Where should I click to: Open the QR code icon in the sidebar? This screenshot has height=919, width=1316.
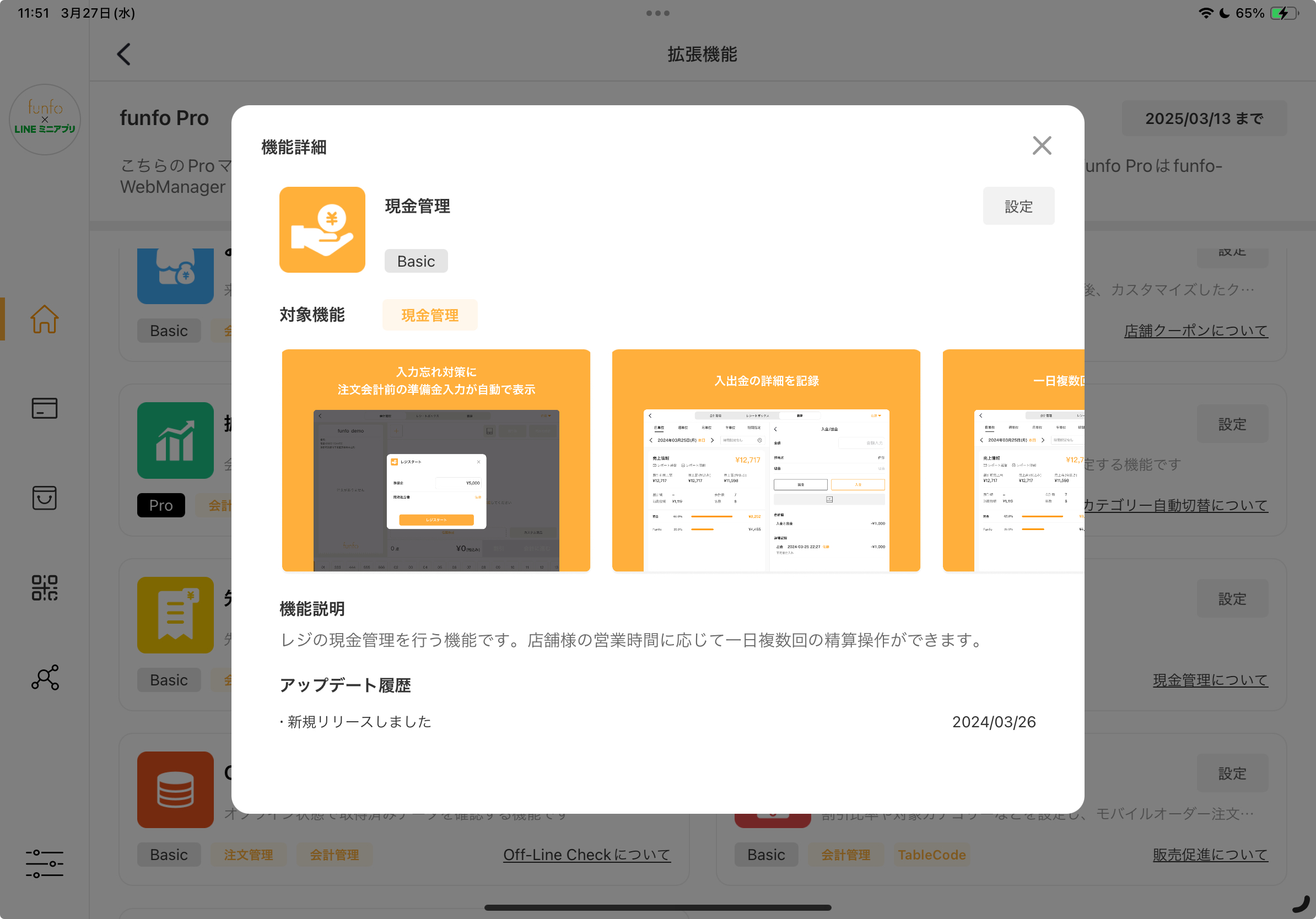coord(44,588)
